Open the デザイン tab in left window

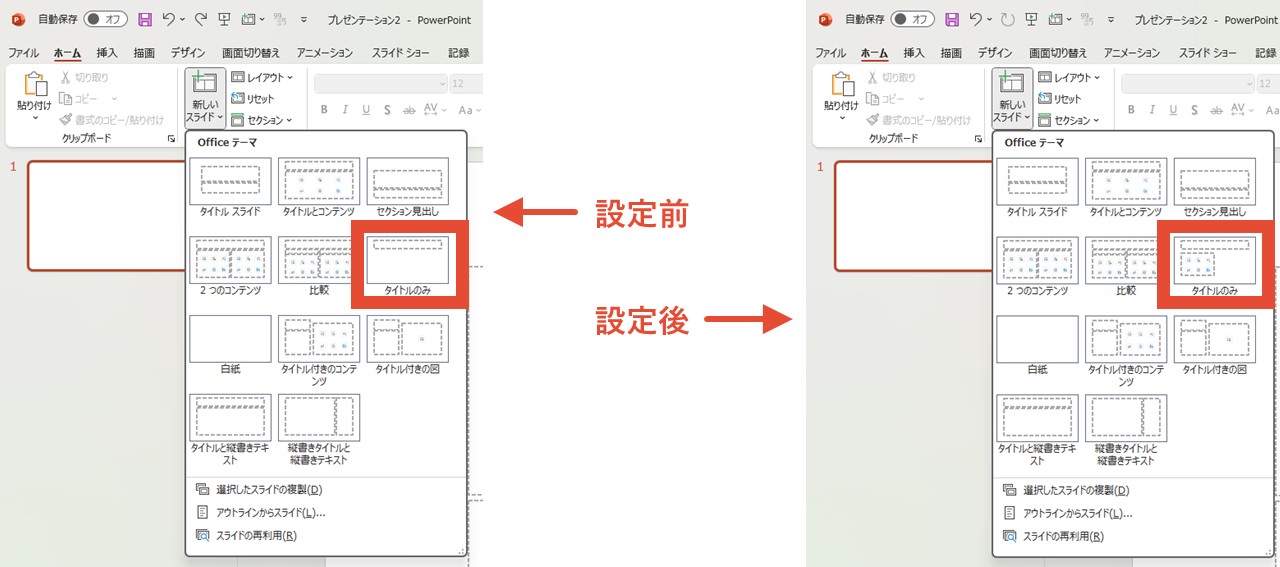coord(188,53)
